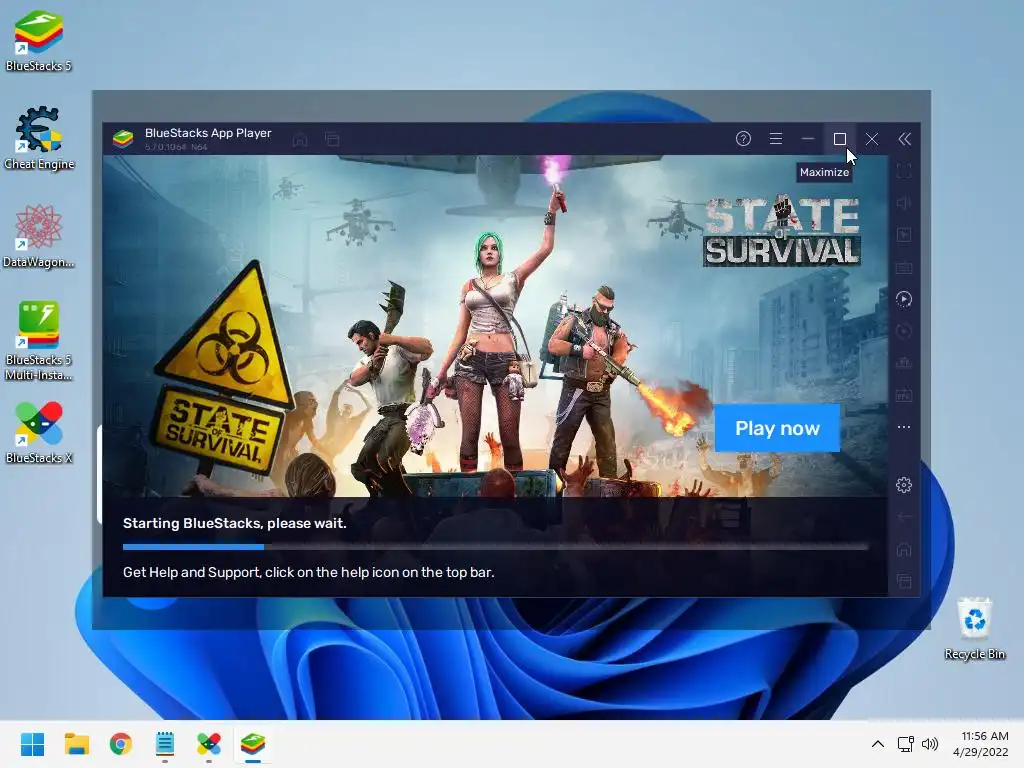This screenshot has width=1024, height=768.
Task: Open BlueStacks settings gear in sidebar
Action: 904,485
